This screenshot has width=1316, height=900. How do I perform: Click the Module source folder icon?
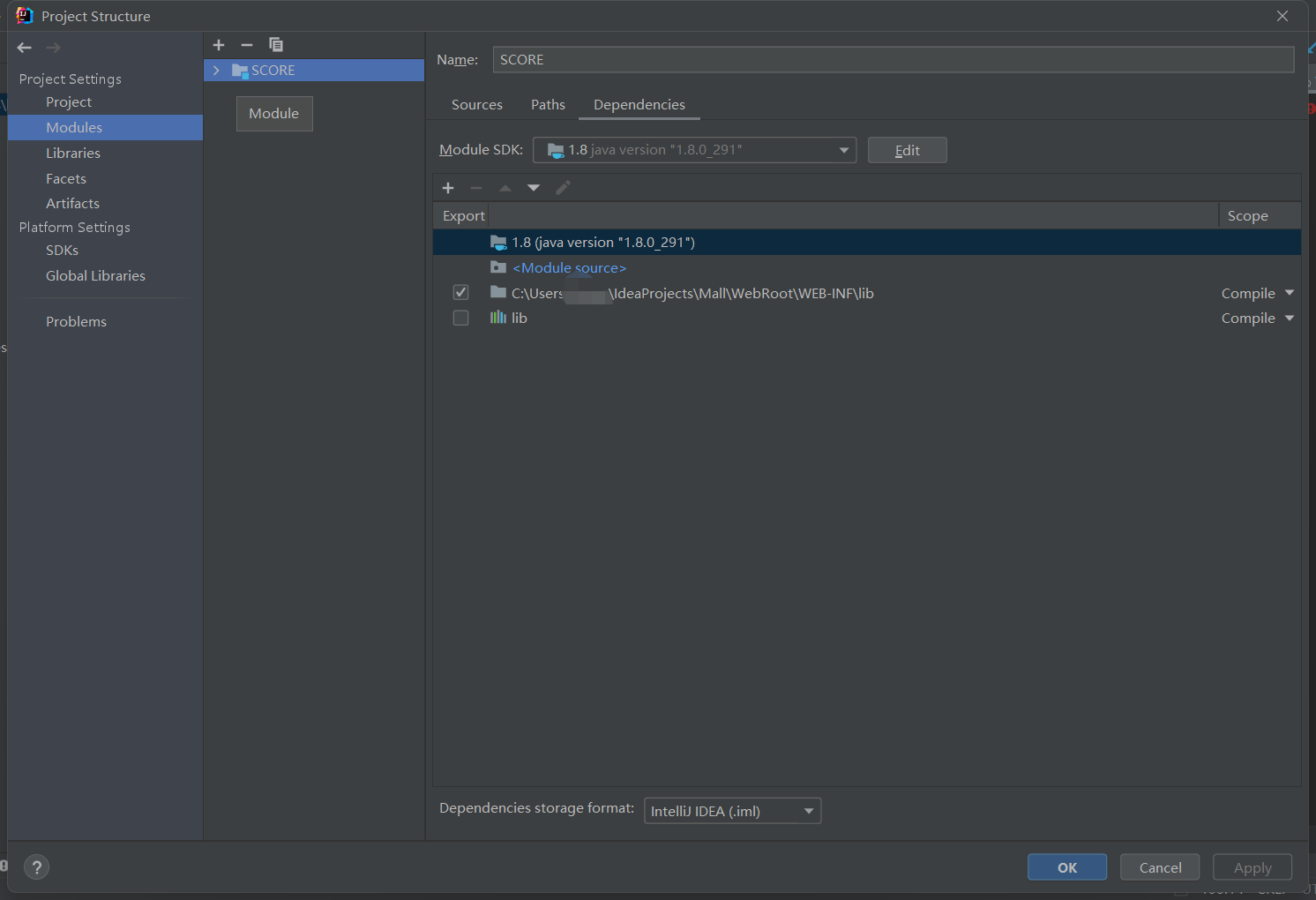point(498,267)
